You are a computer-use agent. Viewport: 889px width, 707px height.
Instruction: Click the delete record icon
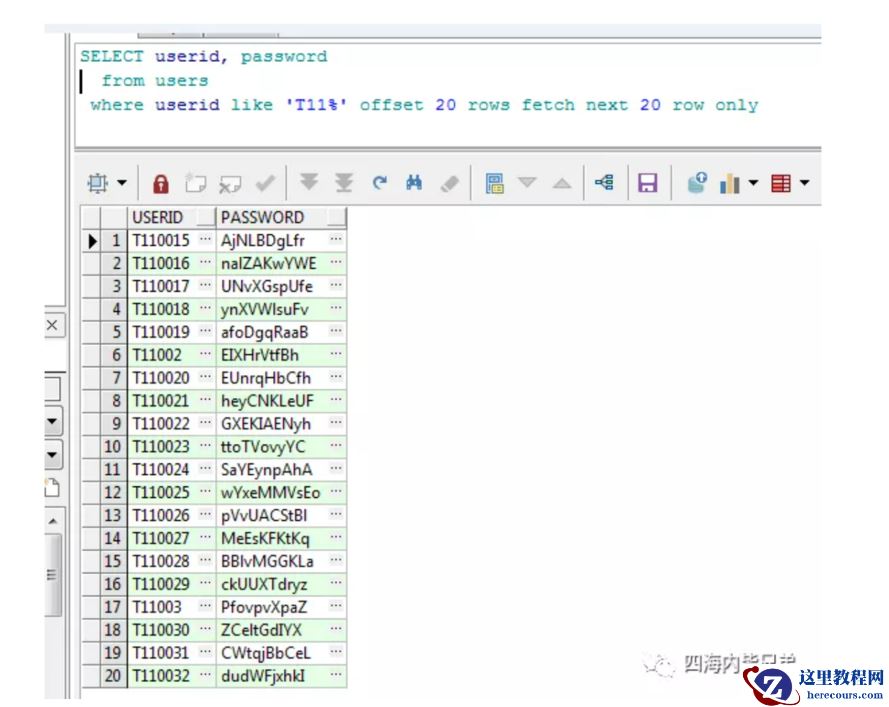[x=230, y=184]
